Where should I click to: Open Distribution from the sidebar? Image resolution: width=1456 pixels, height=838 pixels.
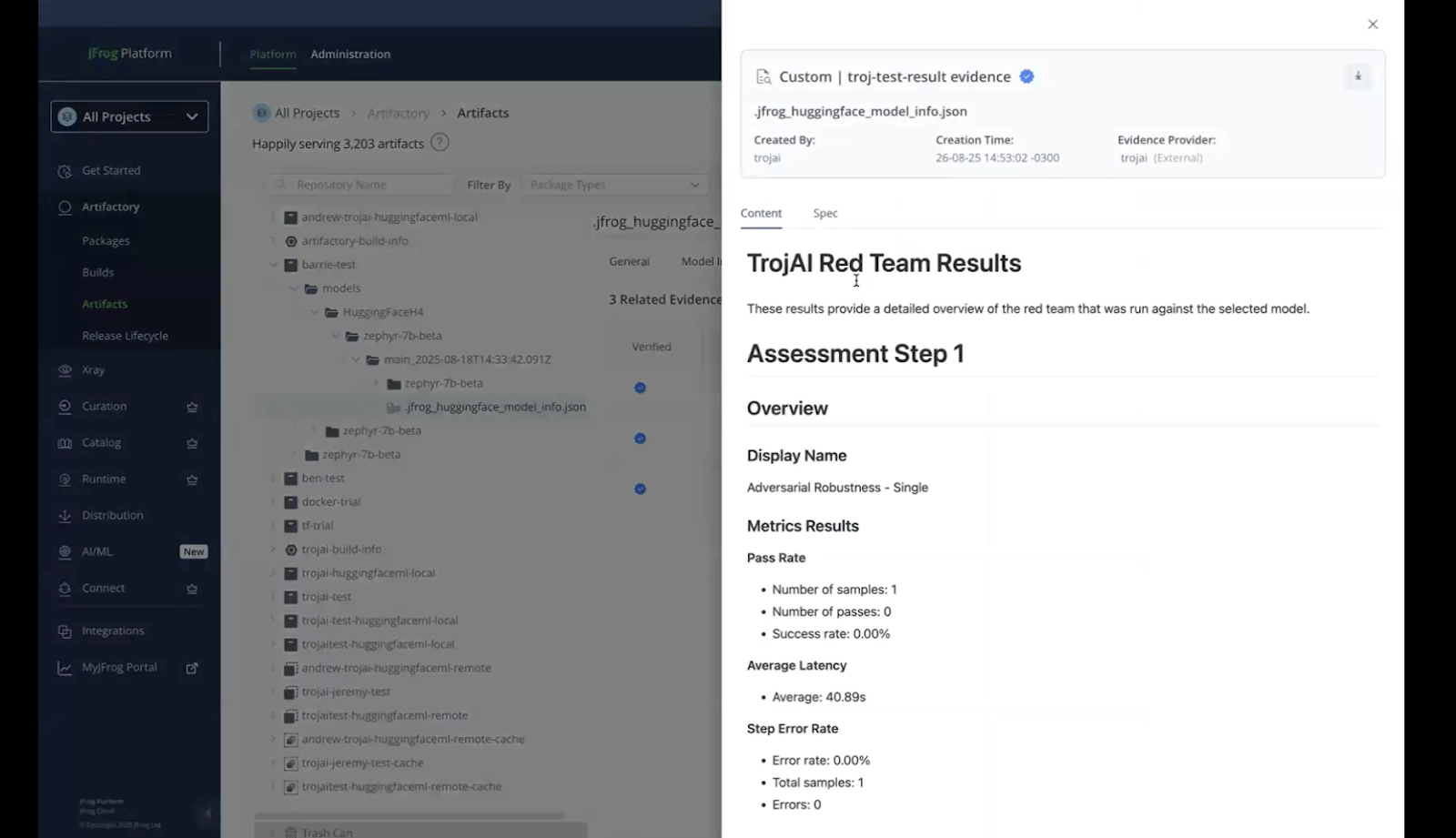pos(112,515)
